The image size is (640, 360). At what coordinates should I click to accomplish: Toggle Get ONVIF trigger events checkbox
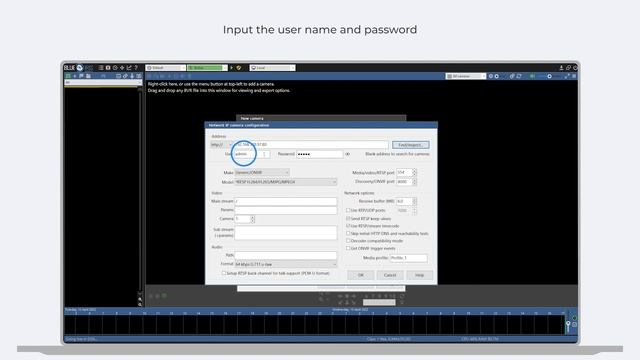coord(348,248)
